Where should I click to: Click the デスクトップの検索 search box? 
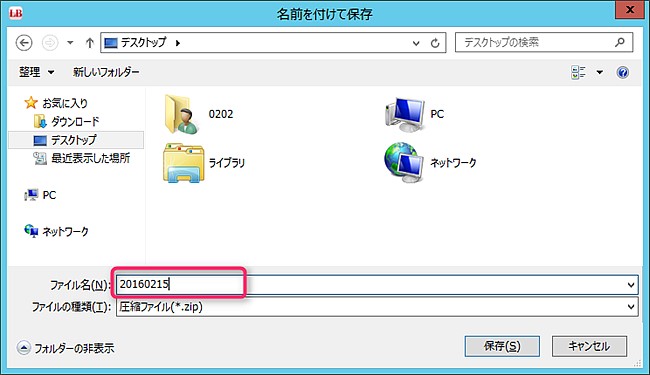(544, 42)
